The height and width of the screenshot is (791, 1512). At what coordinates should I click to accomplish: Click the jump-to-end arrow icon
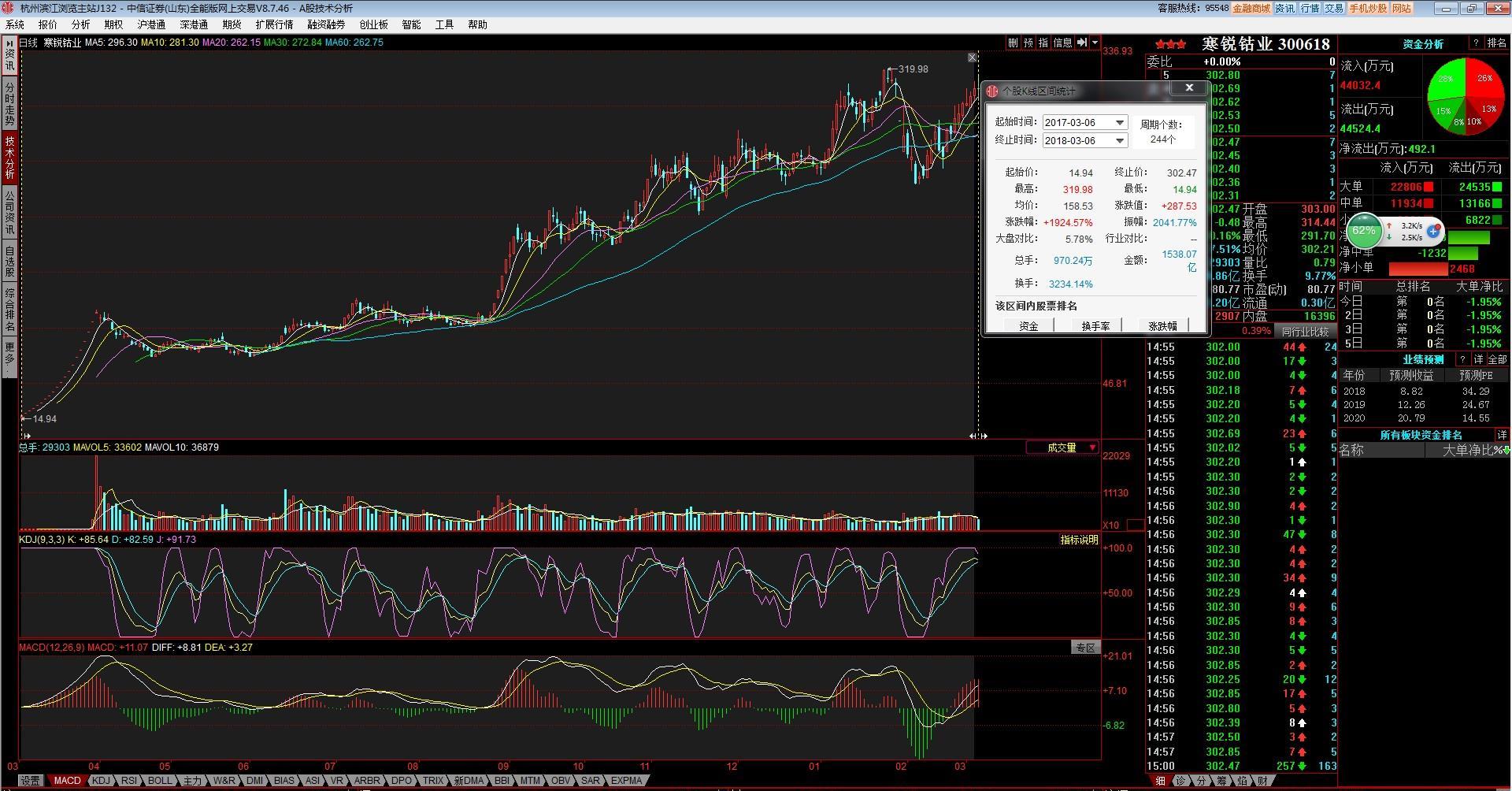click(1082, 43)
